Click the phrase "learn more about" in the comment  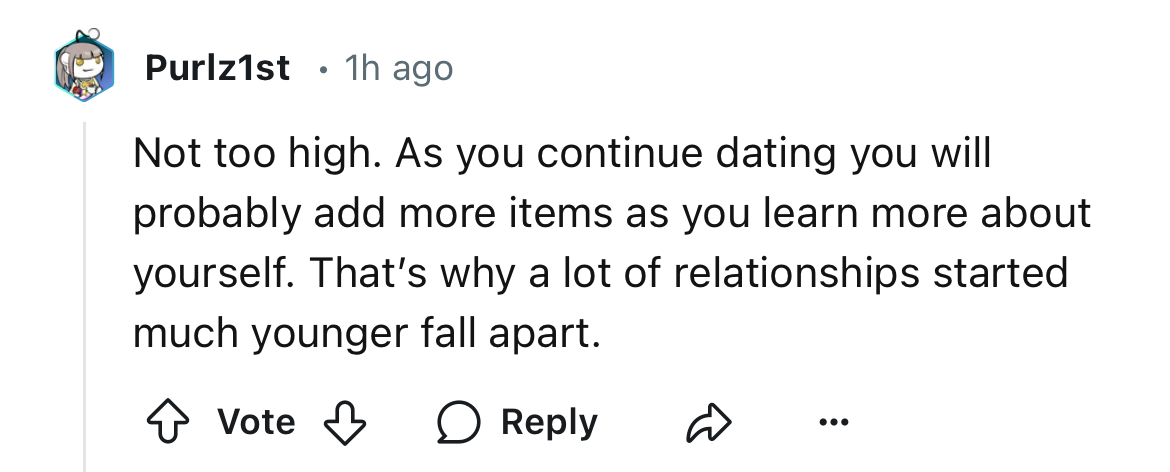click(x=951, y=214)
